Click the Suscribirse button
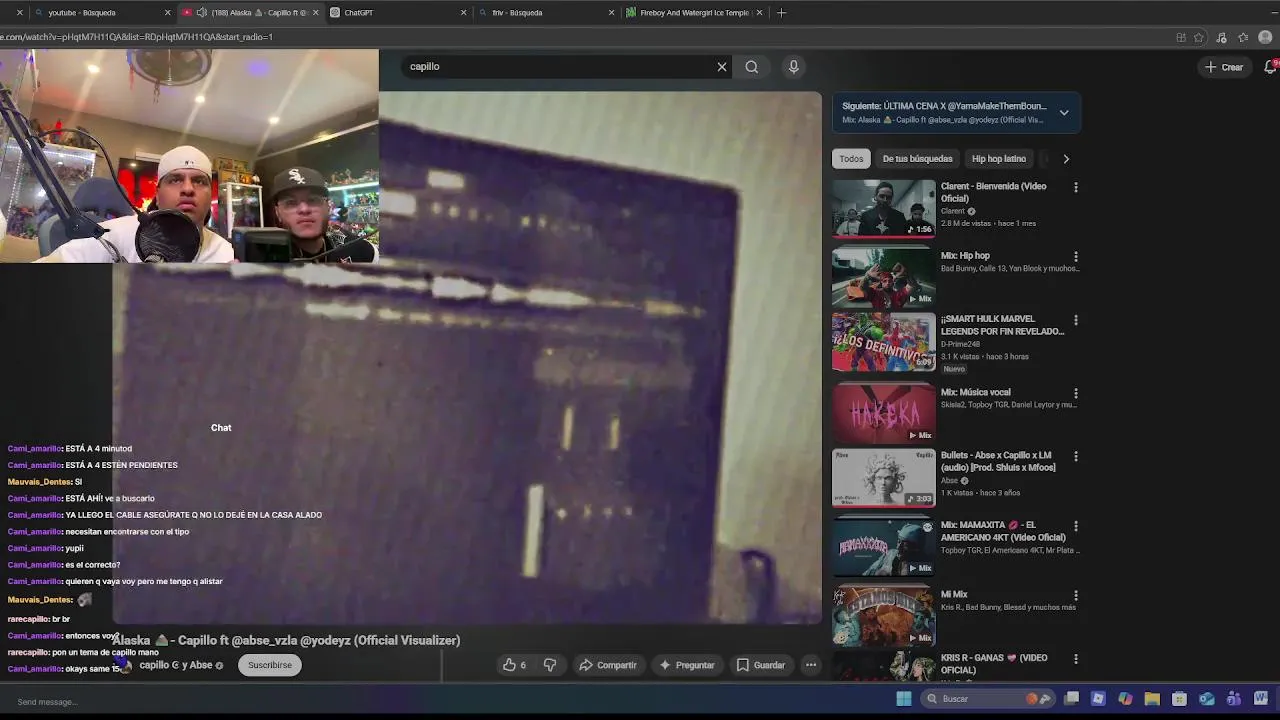This screenshot has width=1280, height=720. (270, 665)
